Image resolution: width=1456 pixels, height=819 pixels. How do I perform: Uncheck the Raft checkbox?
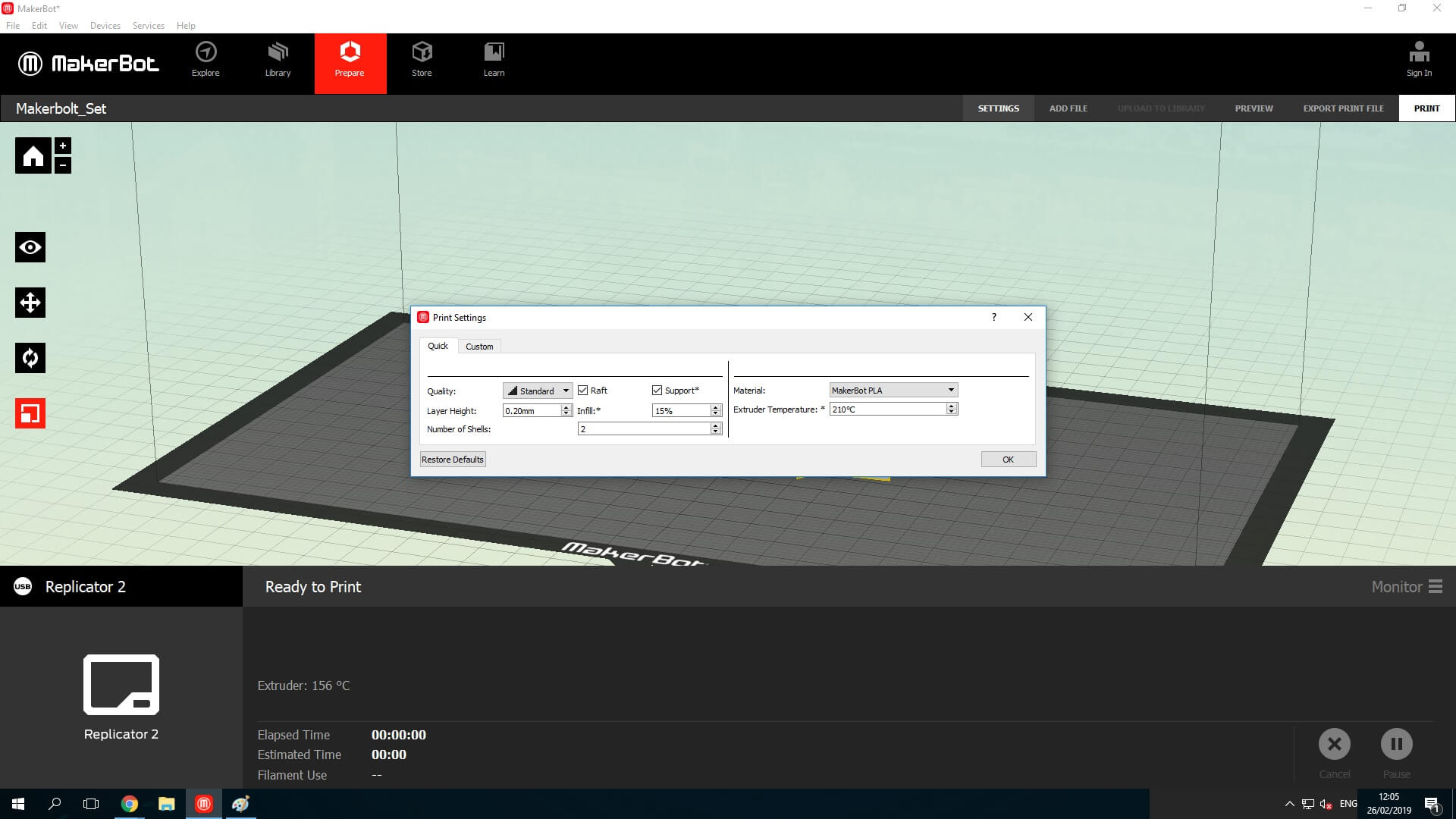coord(583,391)
